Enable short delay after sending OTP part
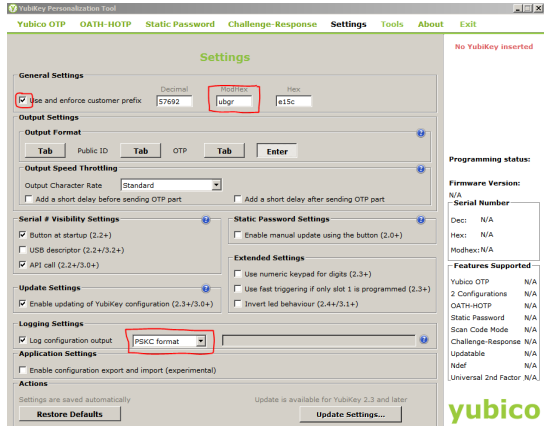Screen dimensions: 550x432 [x=237, y=199]
